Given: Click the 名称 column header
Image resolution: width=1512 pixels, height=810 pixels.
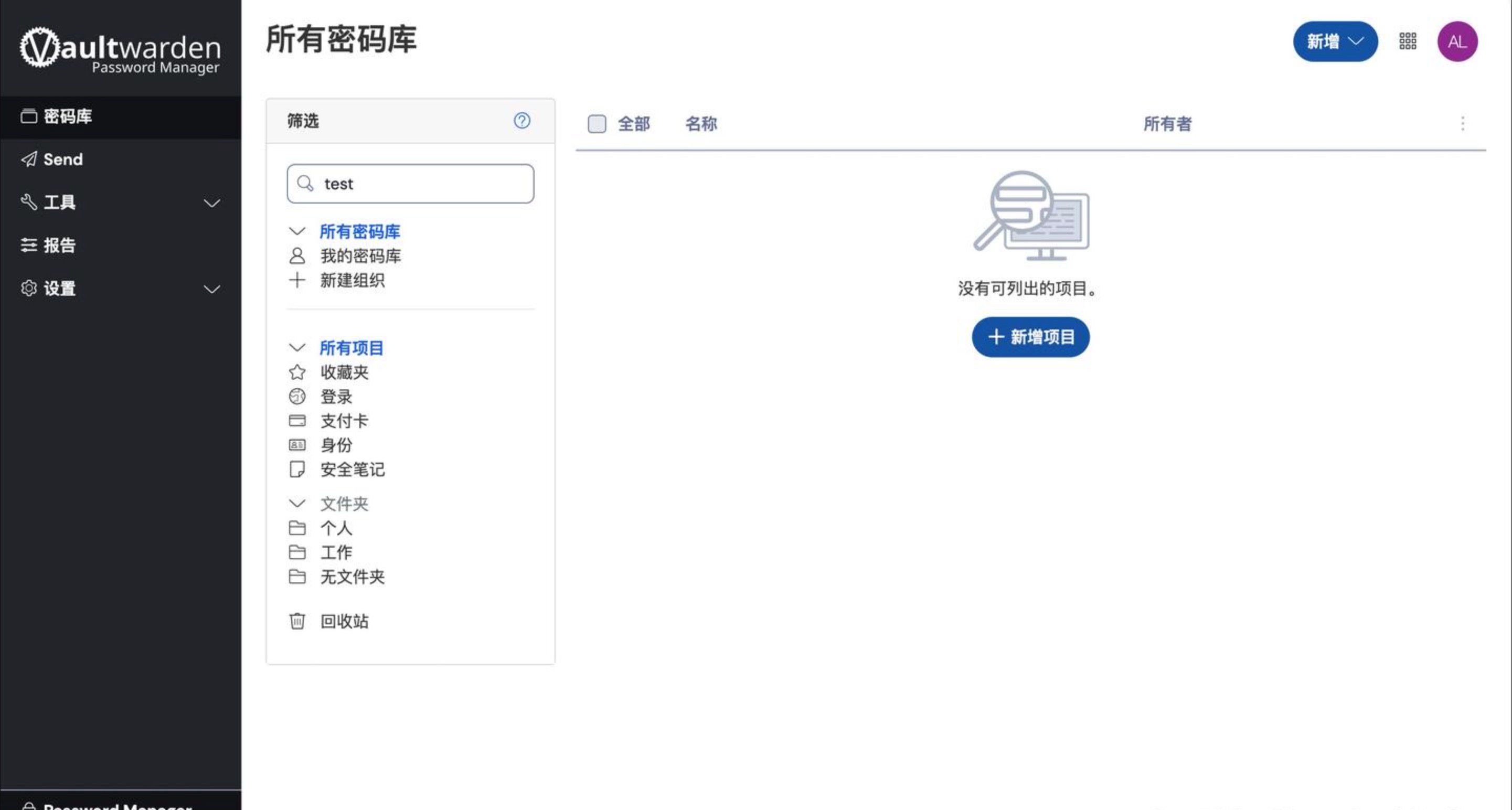Looking at the screenshot, I should pyautogui.click(x=701, y=124).
